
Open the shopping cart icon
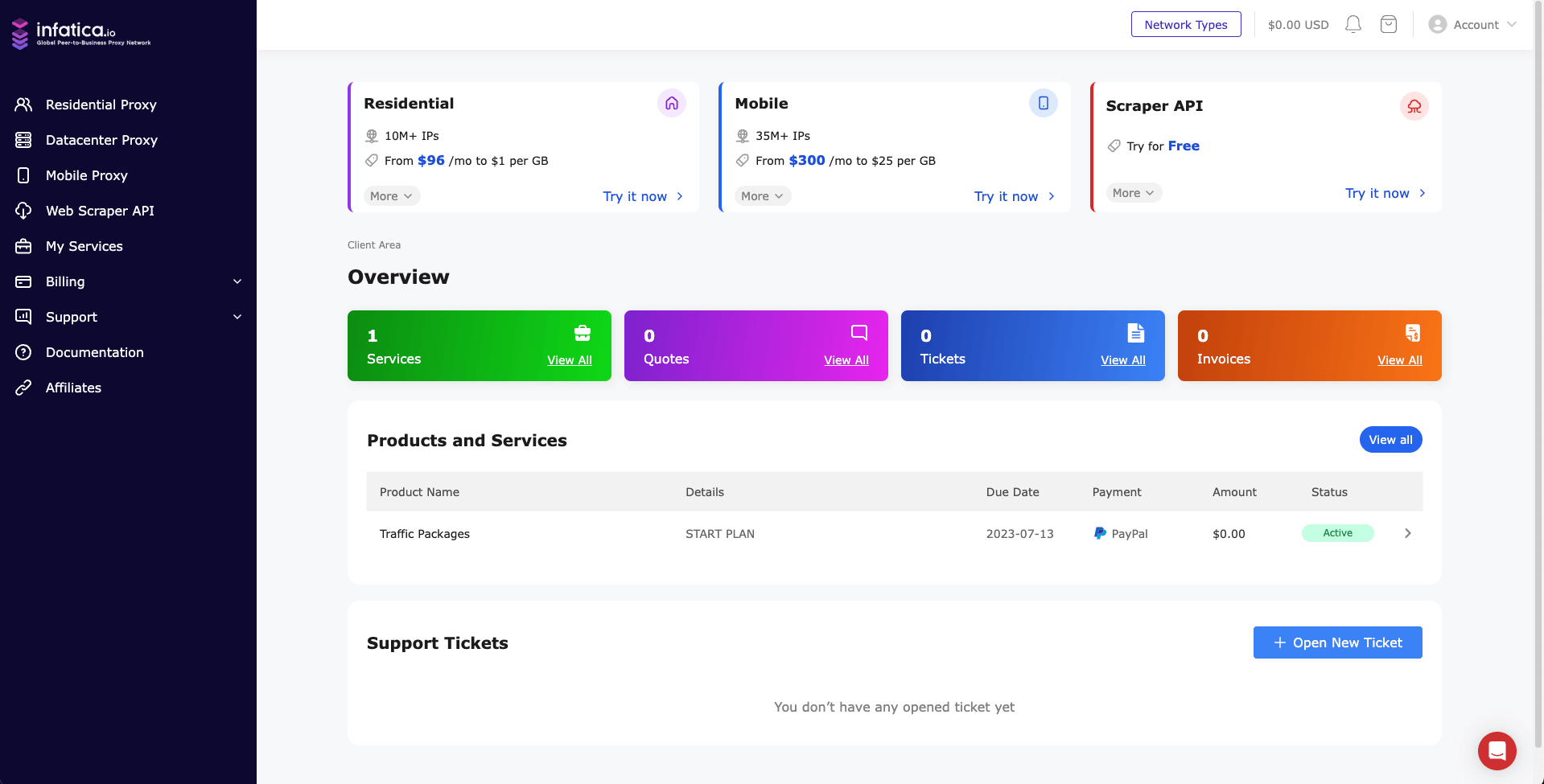[x=1389, y=24]
